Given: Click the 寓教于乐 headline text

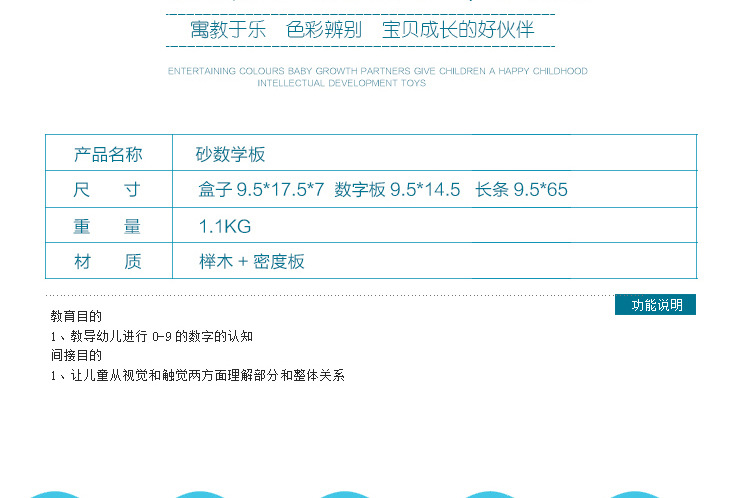Looking at the screenshot, I should 228,30.
